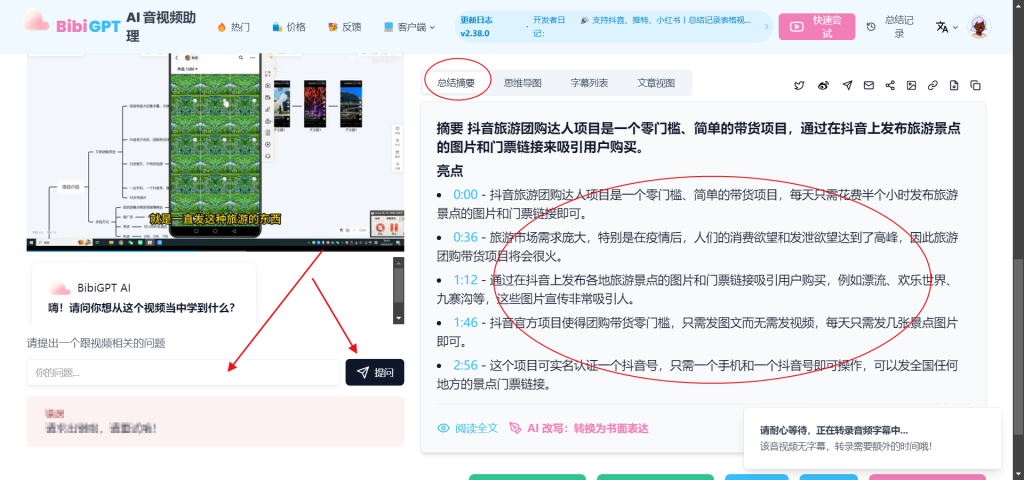
Task: Copy summary with the duplicate icon
Action: pos(975,86)
